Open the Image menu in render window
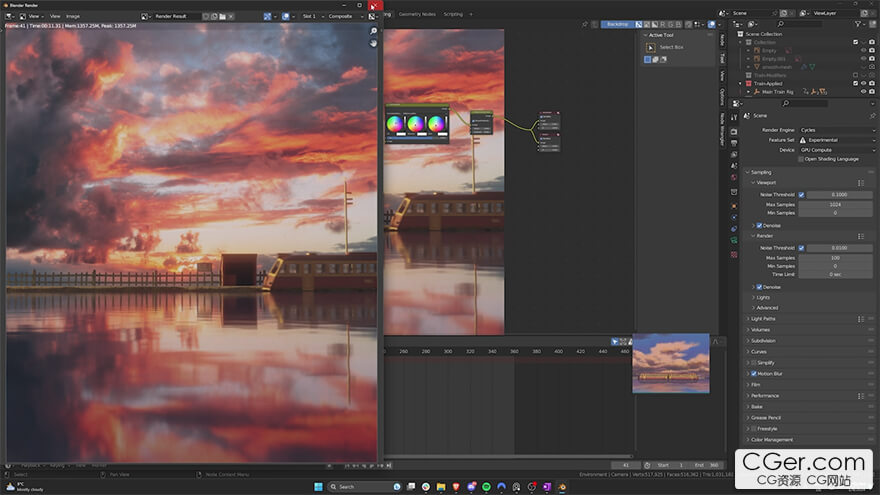Screen dimensions: 880x495 coord(73,16)
